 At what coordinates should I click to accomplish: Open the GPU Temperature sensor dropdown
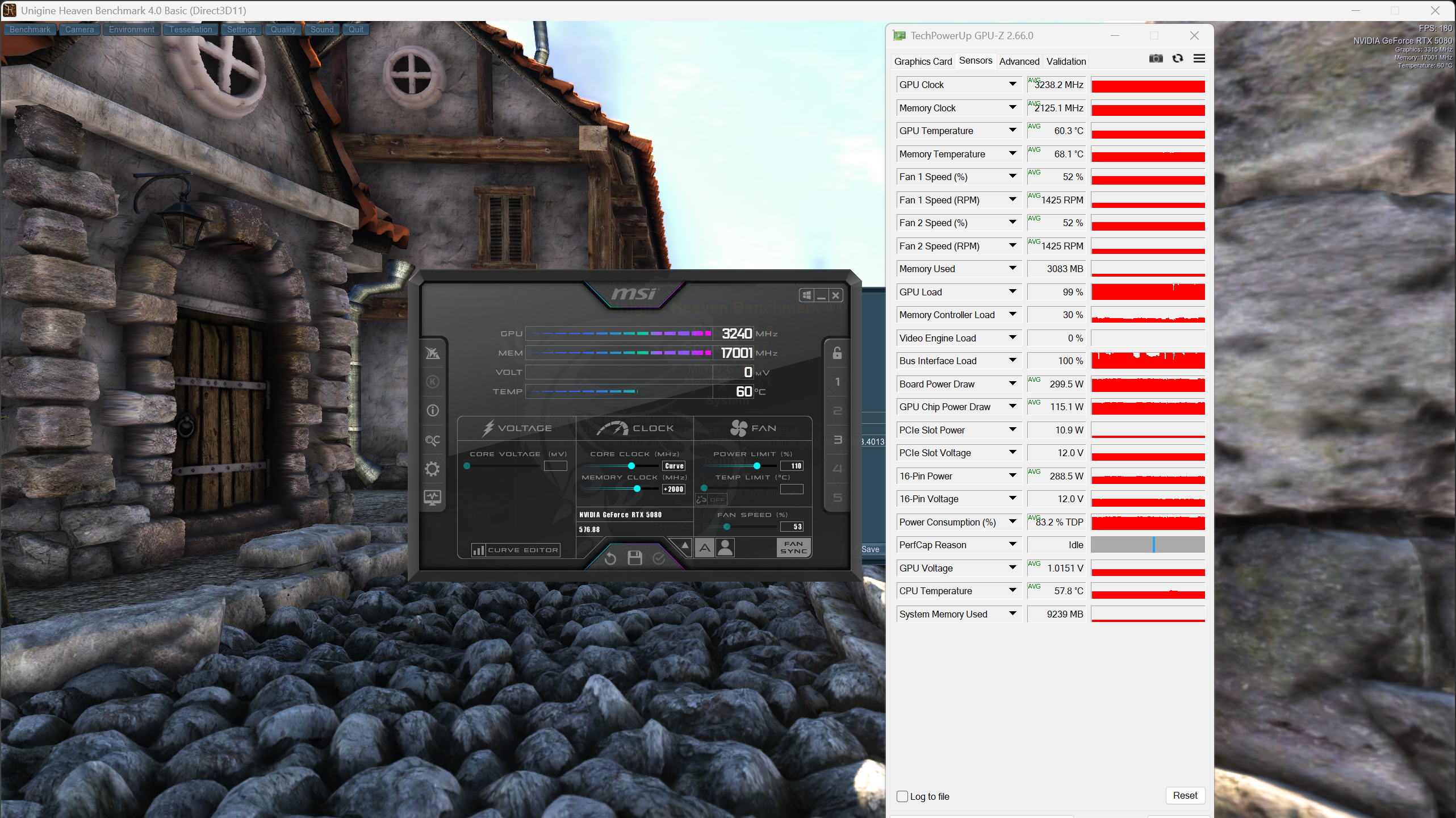[1012, 131]
